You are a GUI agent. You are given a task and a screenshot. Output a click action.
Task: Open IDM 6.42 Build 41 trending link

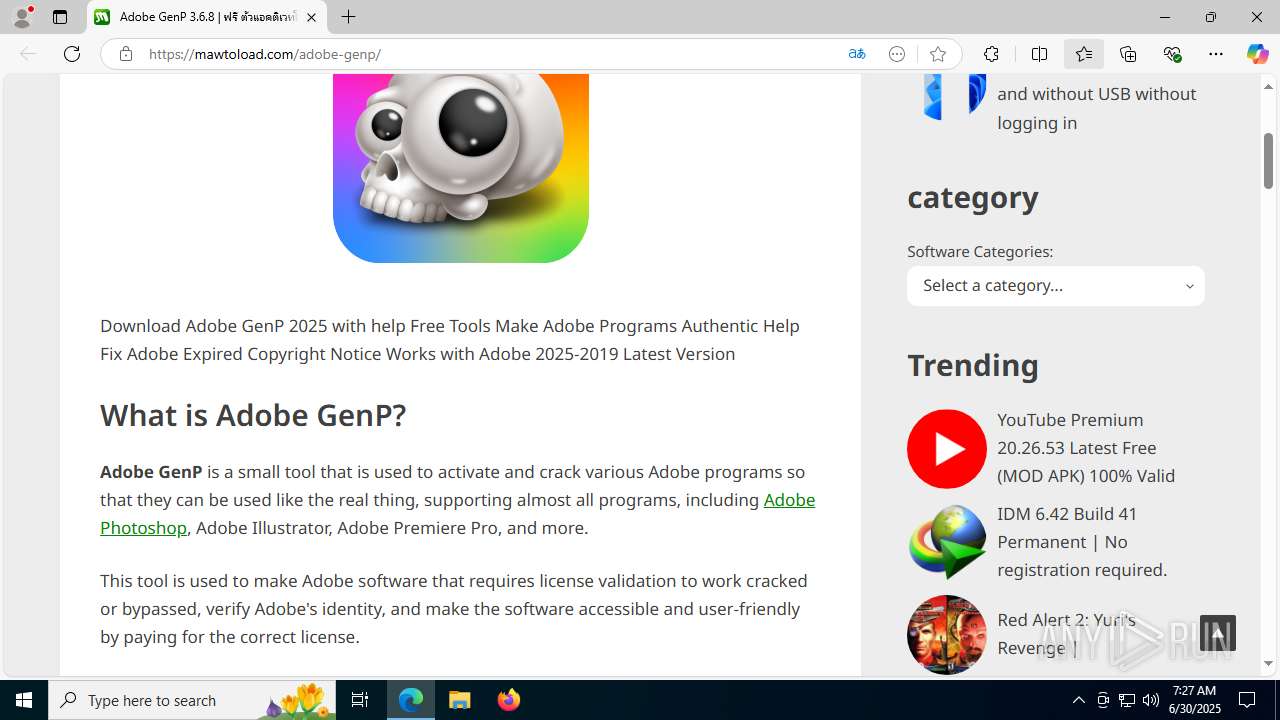click(1082, 542)
